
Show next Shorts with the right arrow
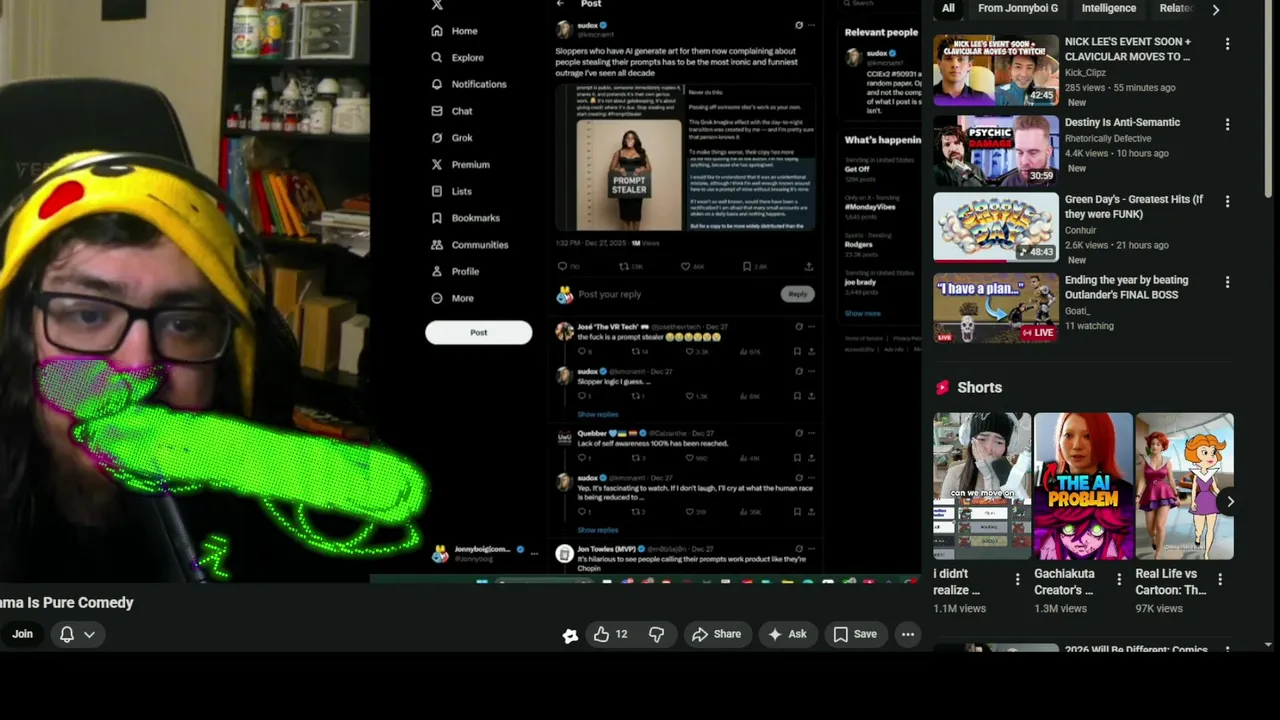pyautogui.click(x=1230, y=502)
